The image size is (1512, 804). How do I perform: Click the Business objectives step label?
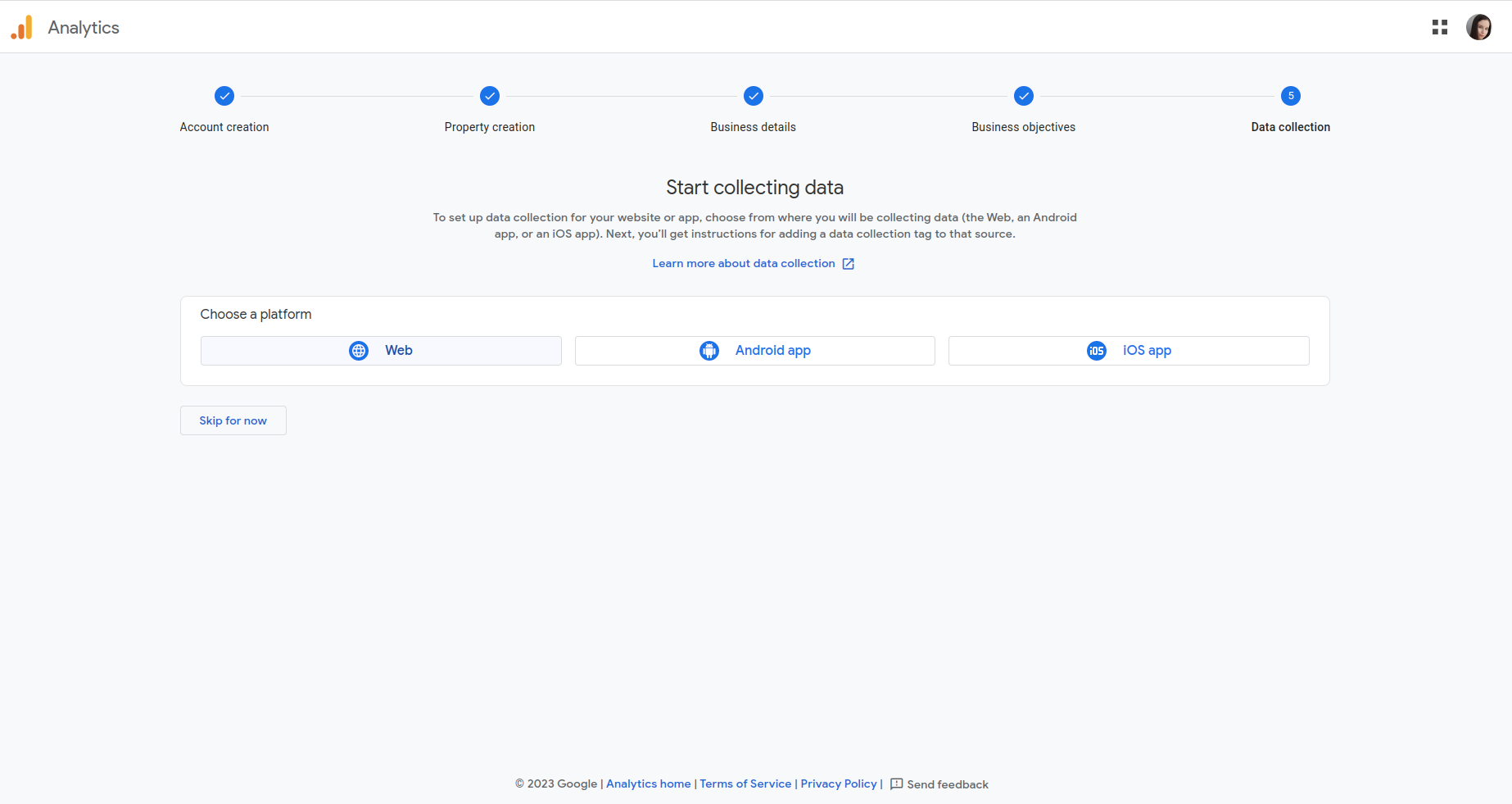[1023, 127]
